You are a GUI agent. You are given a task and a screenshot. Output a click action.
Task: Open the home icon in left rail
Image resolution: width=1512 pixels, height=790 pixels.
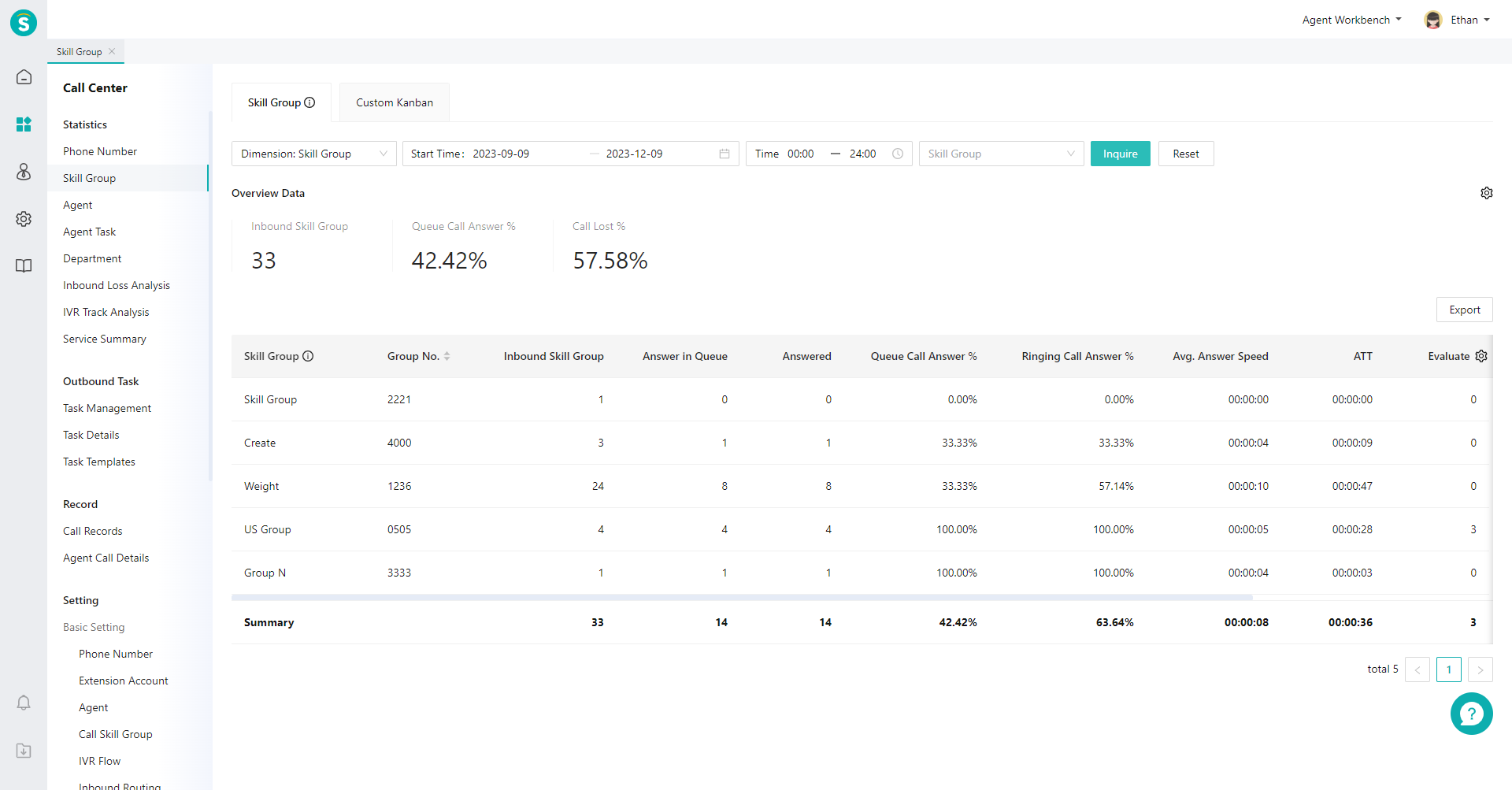click(24, 77)
